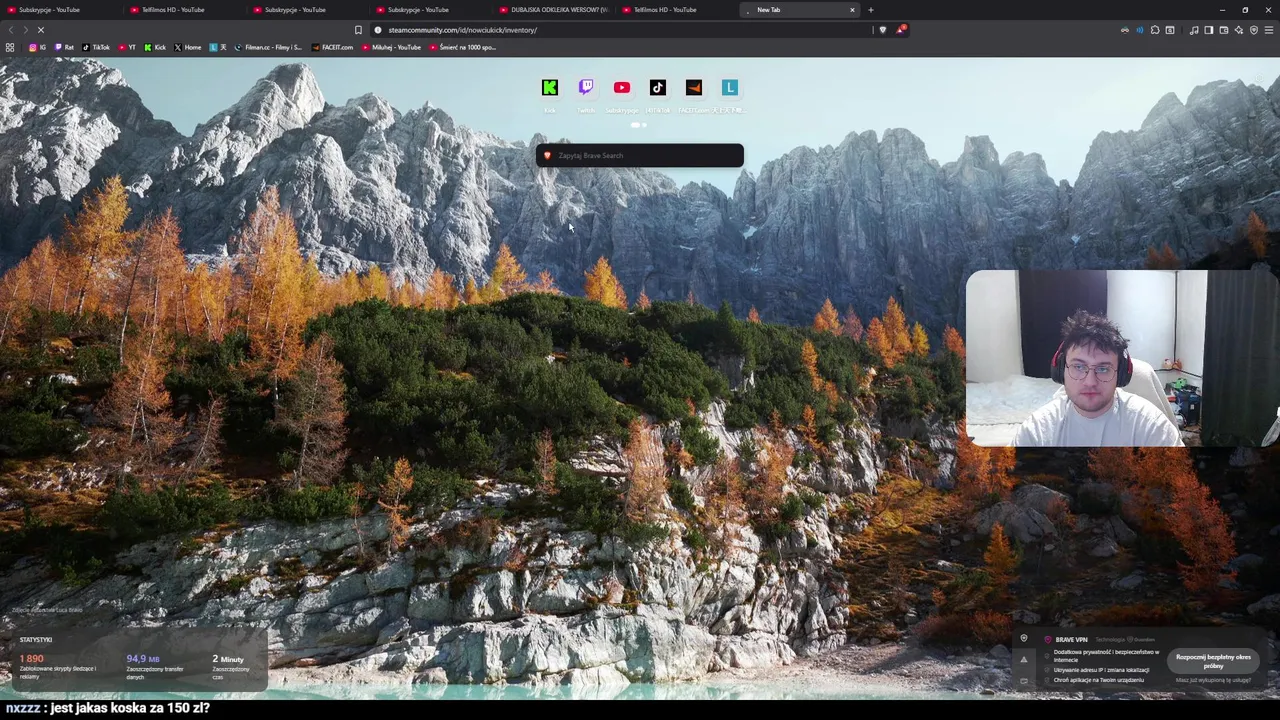Open a new tab with plus button
Image resolution: width=1280 pixels, height=720 pixels.
click(871, 10)
